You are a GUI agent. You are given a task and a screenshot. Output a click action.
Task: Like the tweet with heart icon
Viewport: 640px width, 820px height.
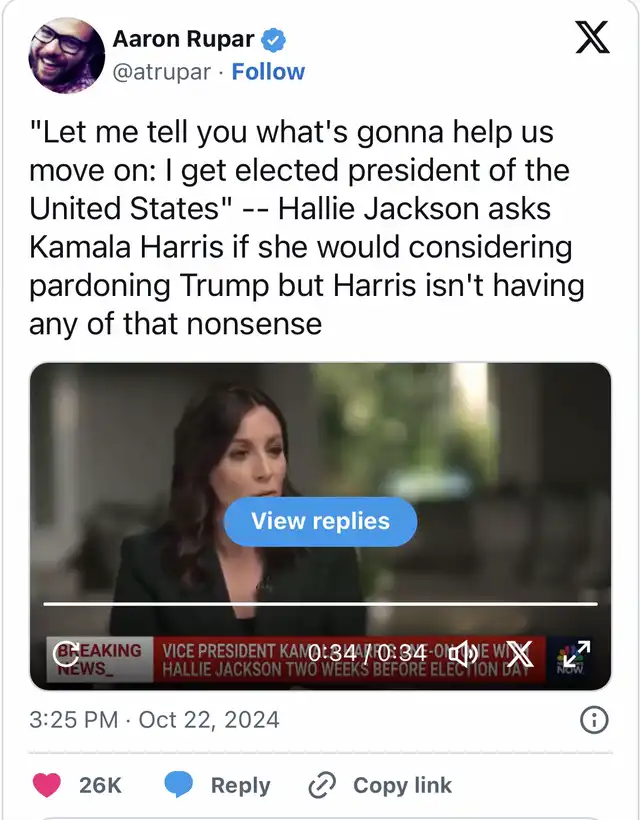[x=47, y=785]
